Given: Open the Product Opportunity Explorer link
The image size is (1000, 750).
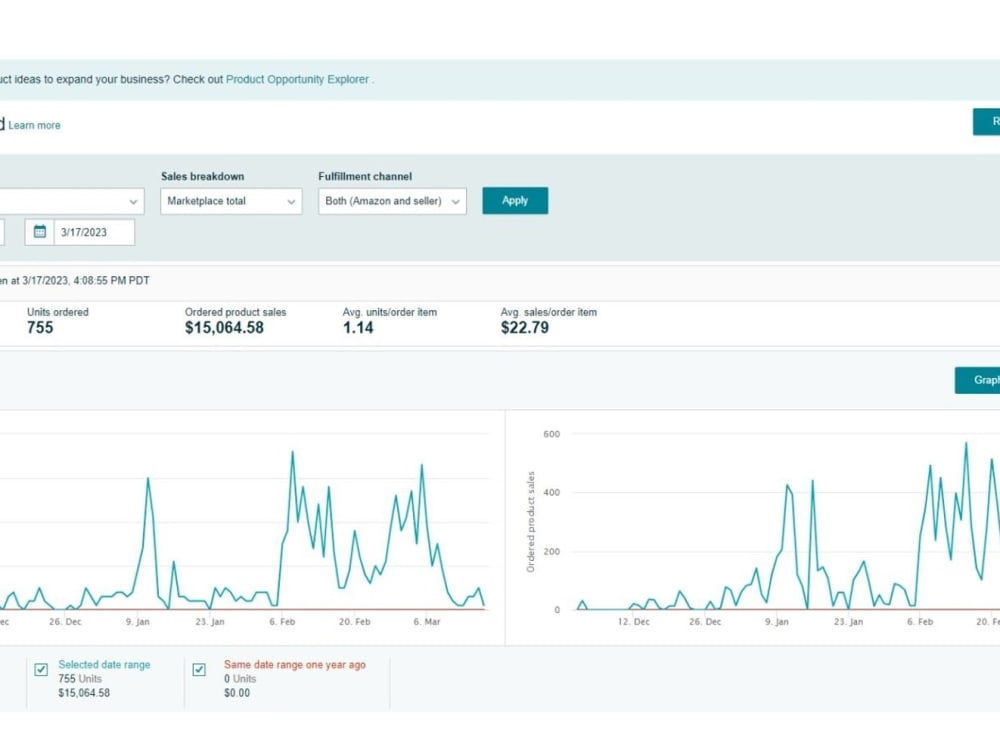Looking at the screenshot, I should (297, 79).
